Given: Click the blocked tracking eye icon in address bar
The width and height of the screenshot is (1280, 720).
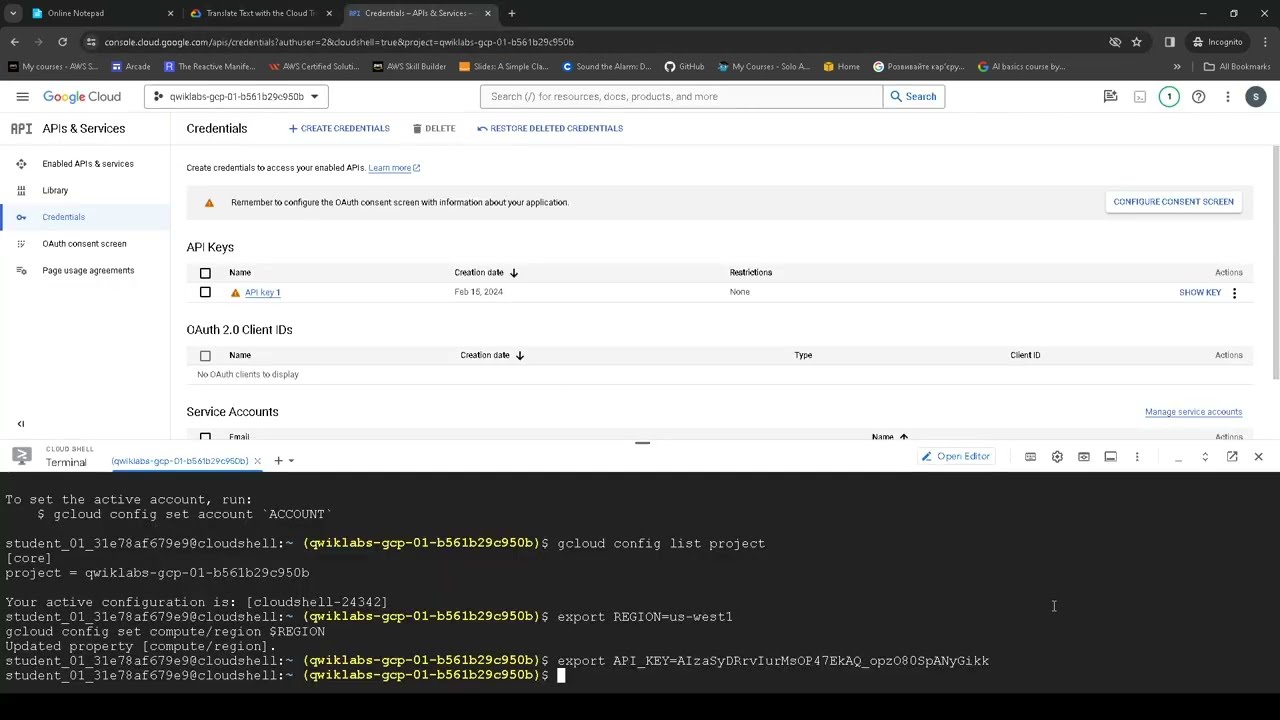Looking at the screenshot, I should tap(1114, 42).
